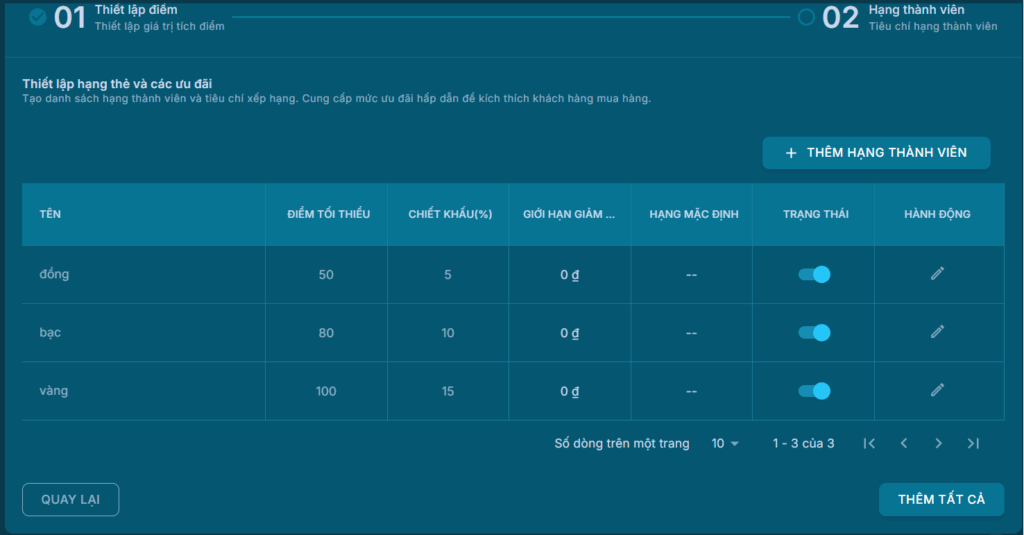This screenshot has height=535, width=1024.
Task: Open rows per page dropdown
Action: click(x=725, y=443)
